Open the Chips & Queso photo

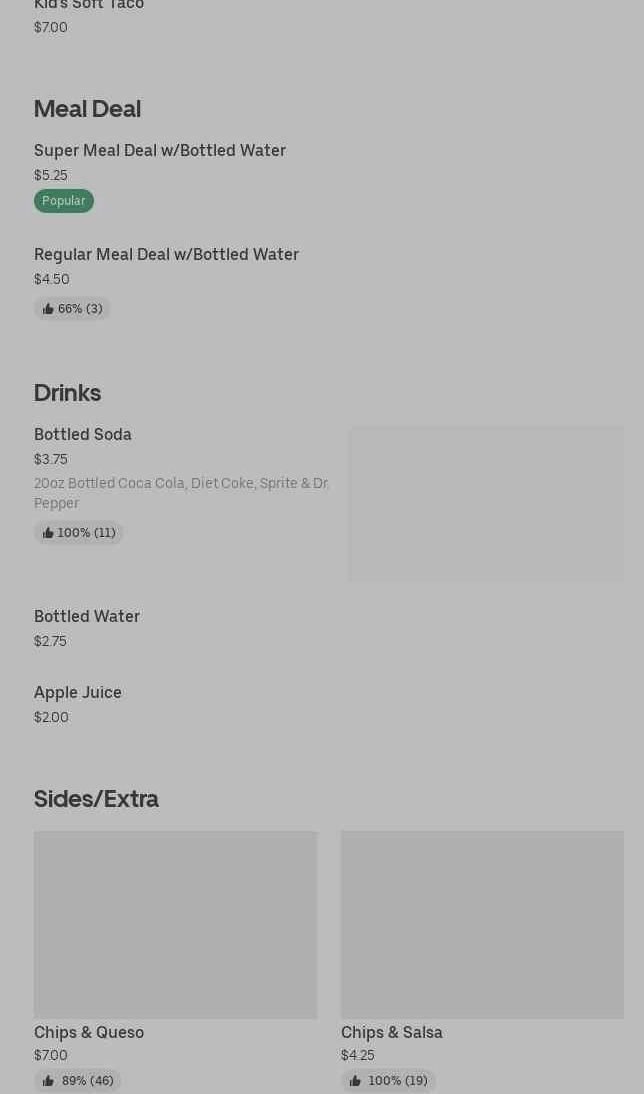[175, 924]
